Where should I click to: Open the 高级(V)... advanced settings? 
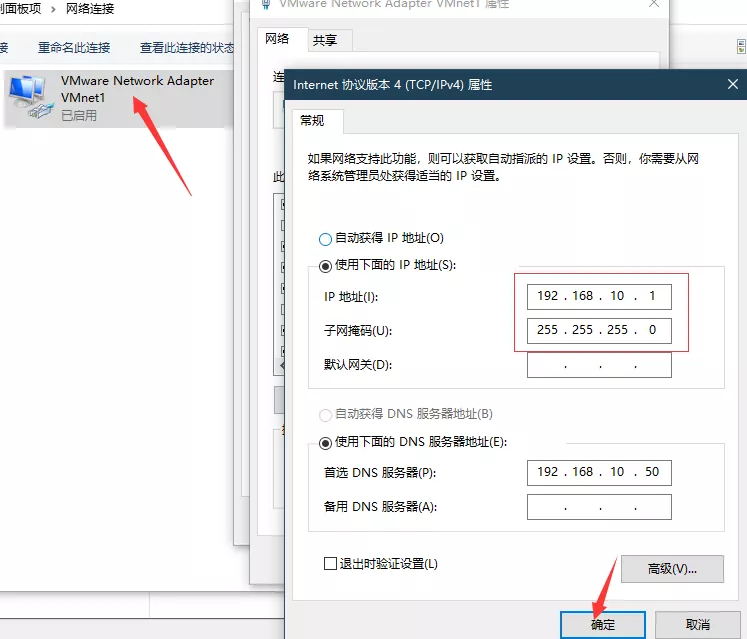point(671,569)
